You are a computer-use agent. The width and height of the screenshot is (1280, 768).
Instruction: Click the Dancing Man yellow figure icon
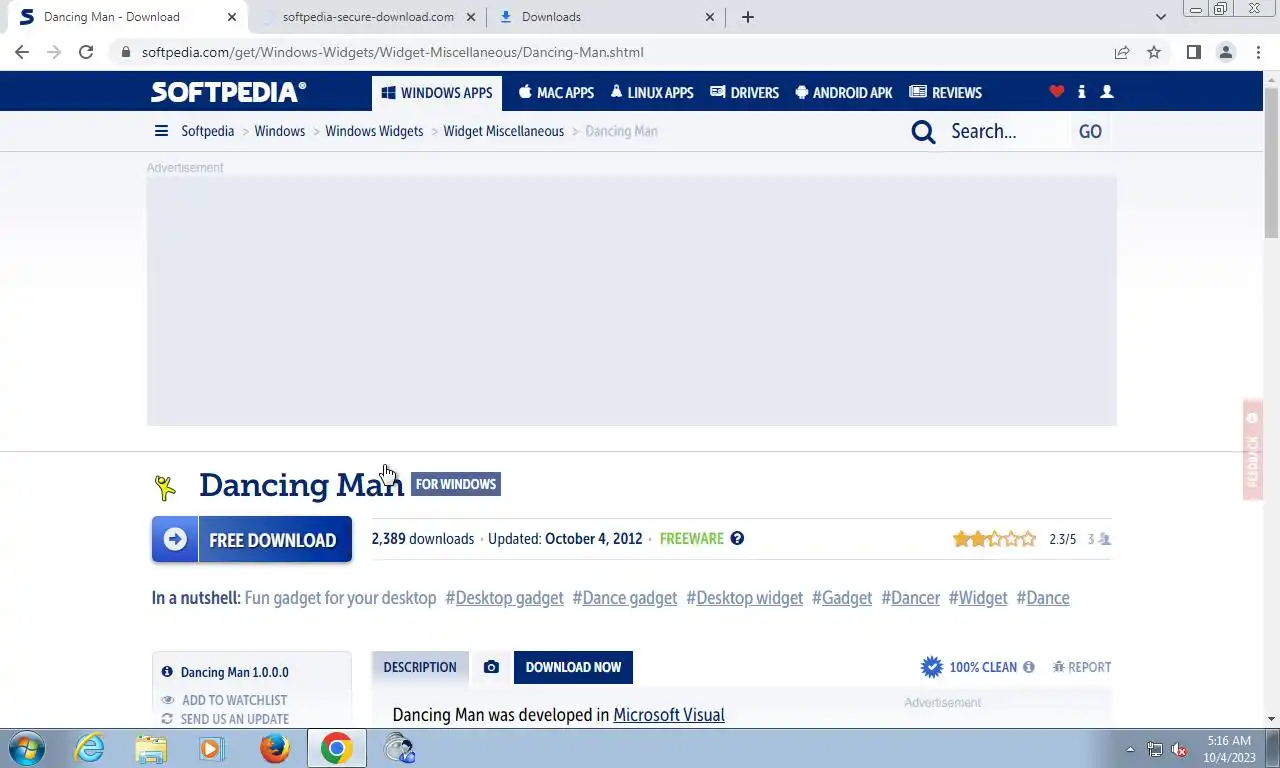[x=165, y=487]
